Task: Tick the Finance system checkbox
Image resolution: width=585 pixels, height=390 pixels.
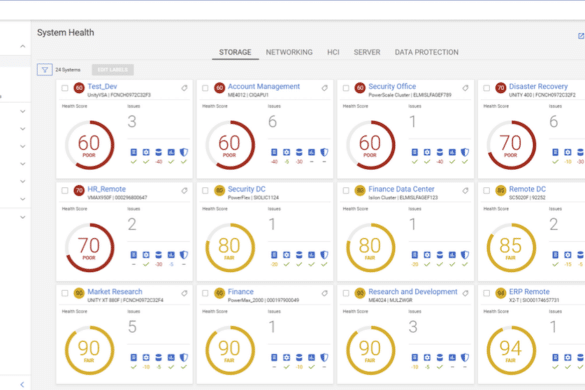Action: pyautogui.click(x=205, y=293)
